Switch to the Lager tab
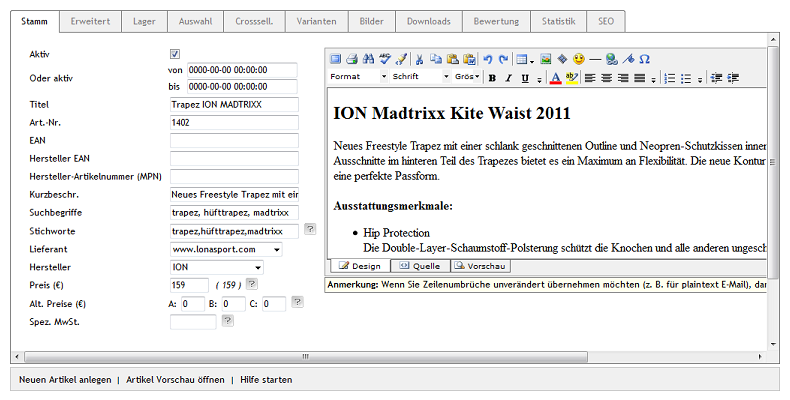Viewport: 790px width, 400px height. pyautogui.click(x=144, y=21)
